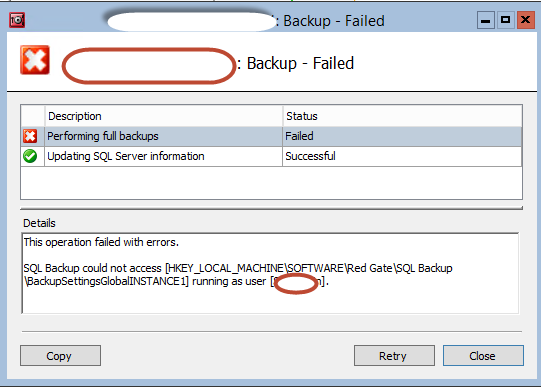Copy the error details with Copy button
Viewport: 541px width, 387px height.
click(60, 356)
